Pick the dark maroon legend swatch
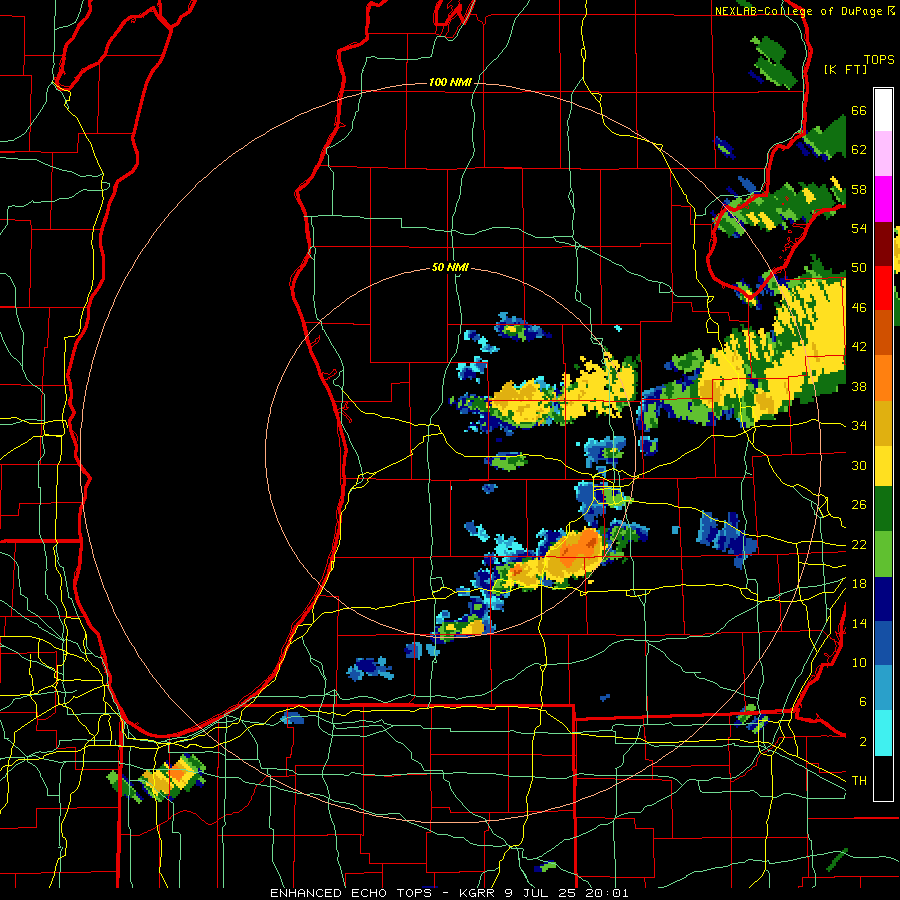 [883, 243]
